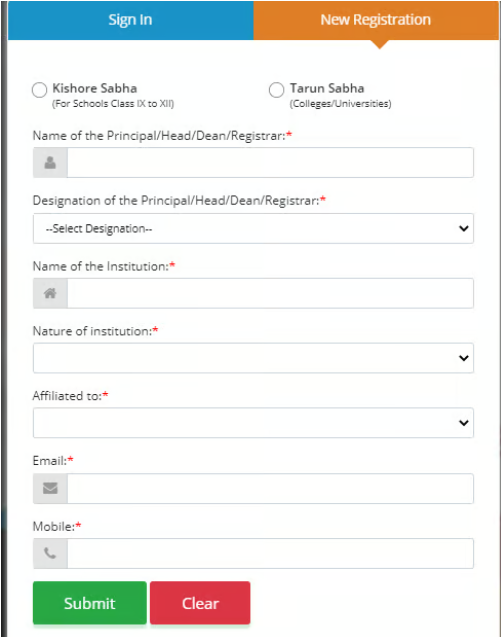
Task: Click the envelope icon beside Email field
Action: pos(50,488)
